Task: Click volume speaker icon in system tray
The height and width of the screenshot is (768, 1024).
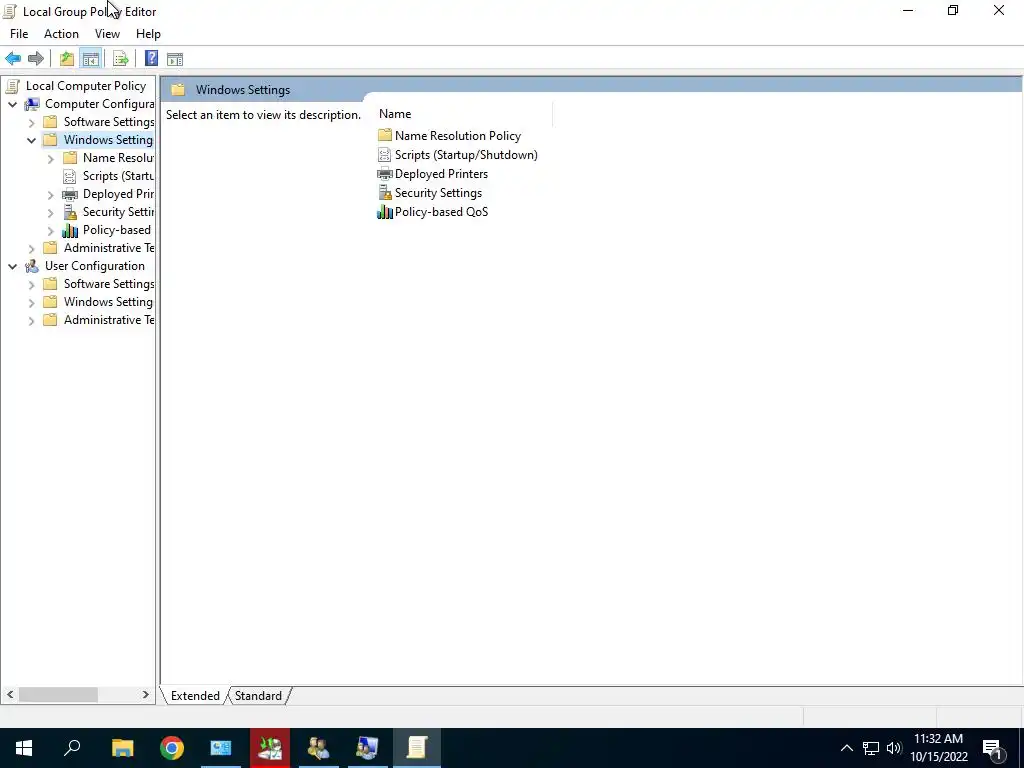Action: click(x=894, y=748)
